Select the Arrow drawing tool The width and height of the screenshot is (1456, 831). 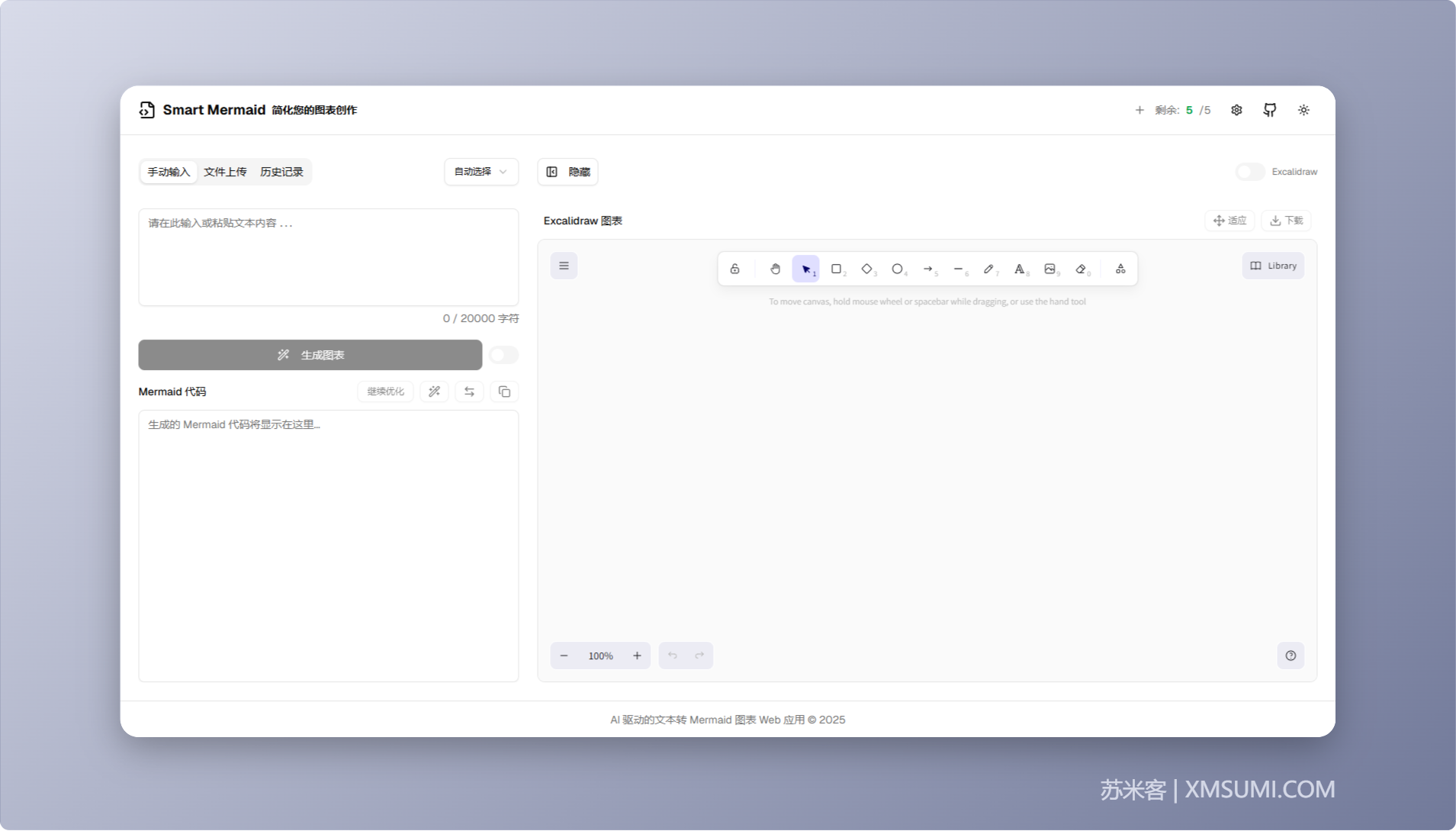[928, 269]
